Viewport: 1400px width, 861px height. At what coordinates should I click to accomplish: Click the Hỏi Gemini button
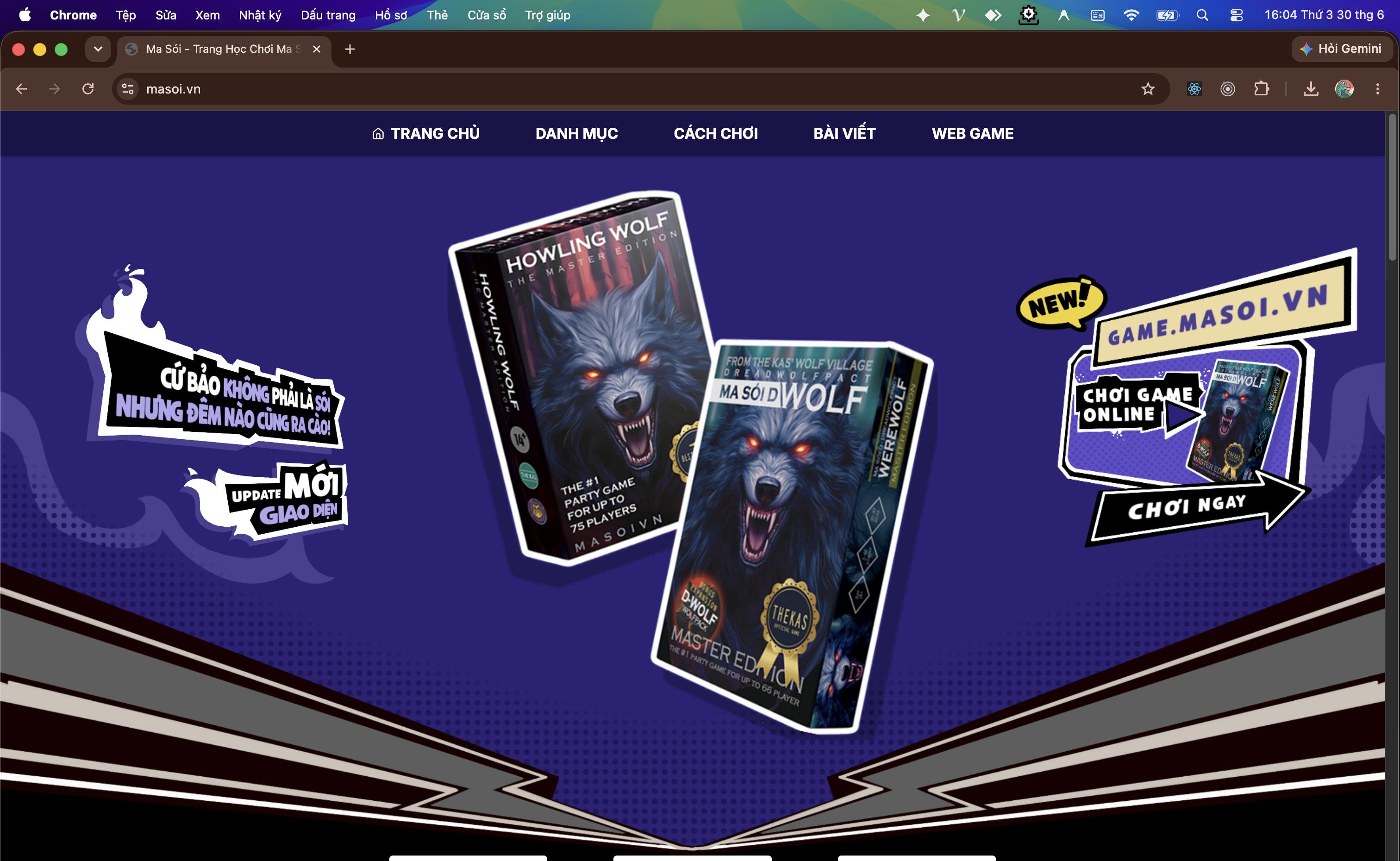(1342, 49)
